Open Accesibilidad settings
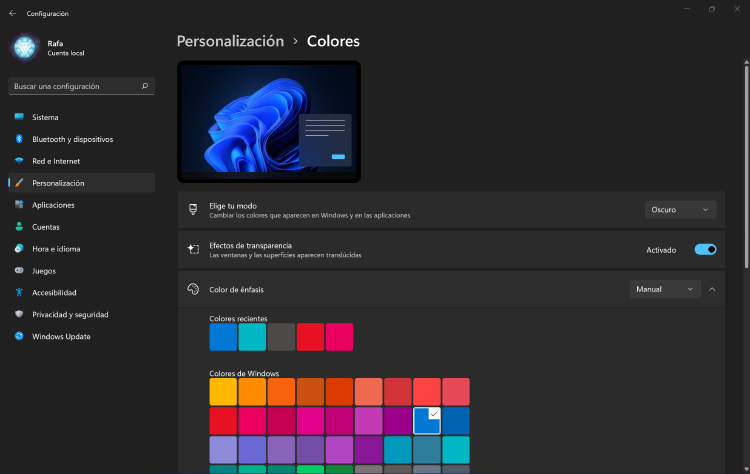Screen dimensions: 750x474 [x=82, y=292]
